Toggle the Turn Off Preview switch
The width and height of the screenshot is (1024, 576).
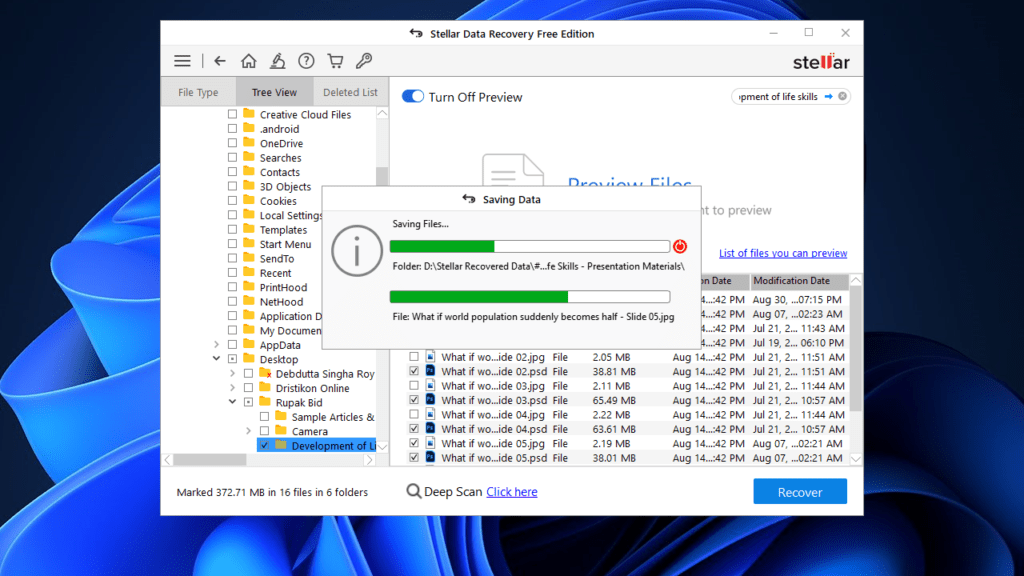coord(413,97)
